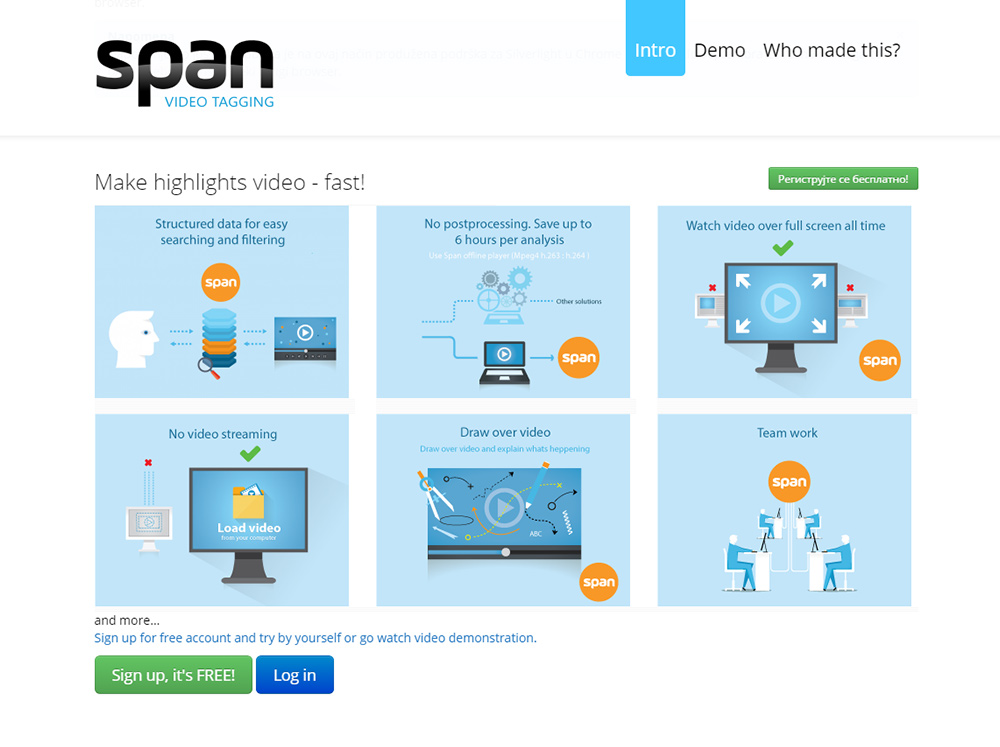The width and height of the screenshot is (1000, 747).
Task: Click the Load video folder icon
Action: click(249, 501)
